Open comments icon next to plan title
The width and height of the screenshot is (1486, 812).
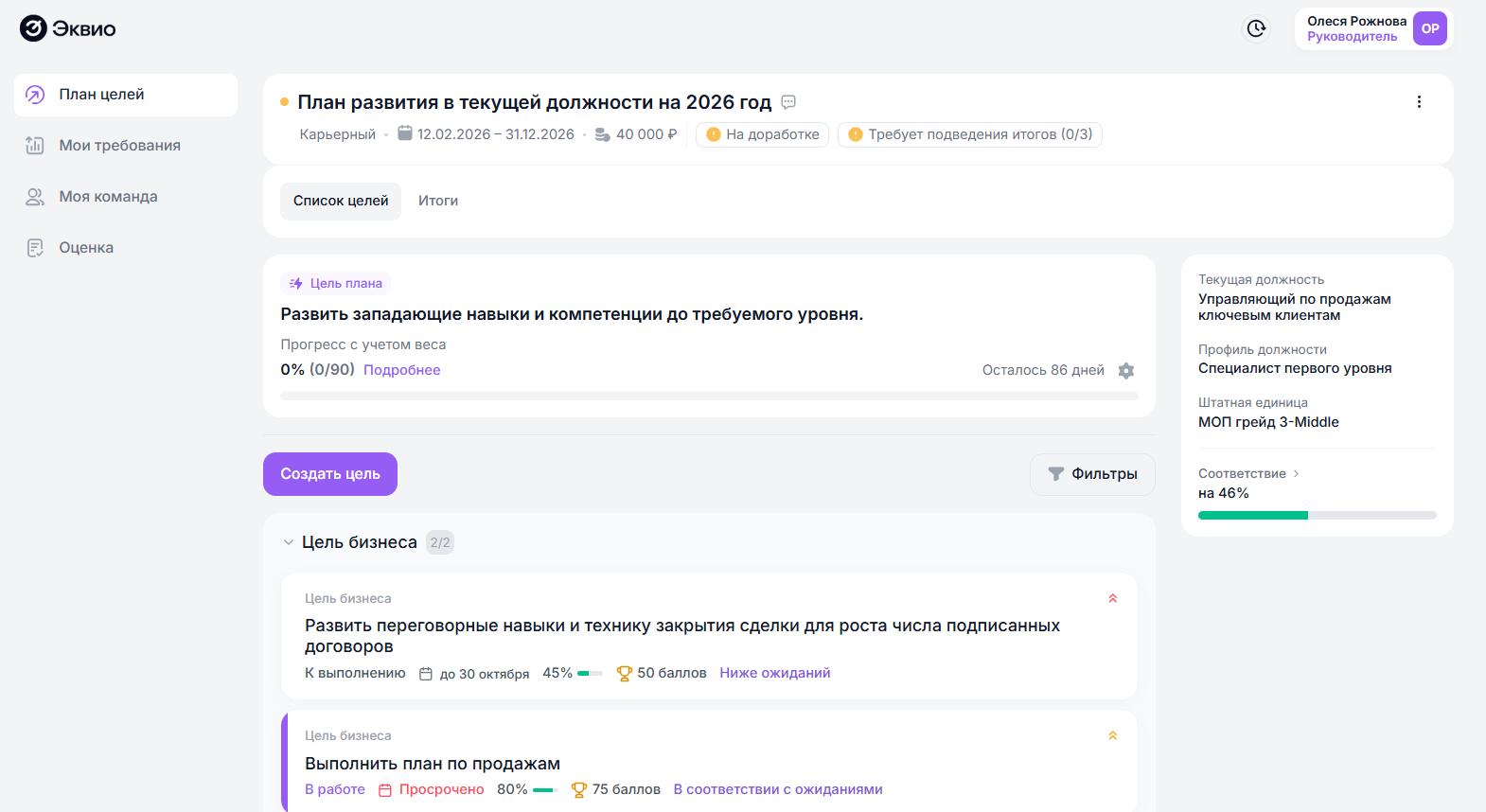pos(788,102)
